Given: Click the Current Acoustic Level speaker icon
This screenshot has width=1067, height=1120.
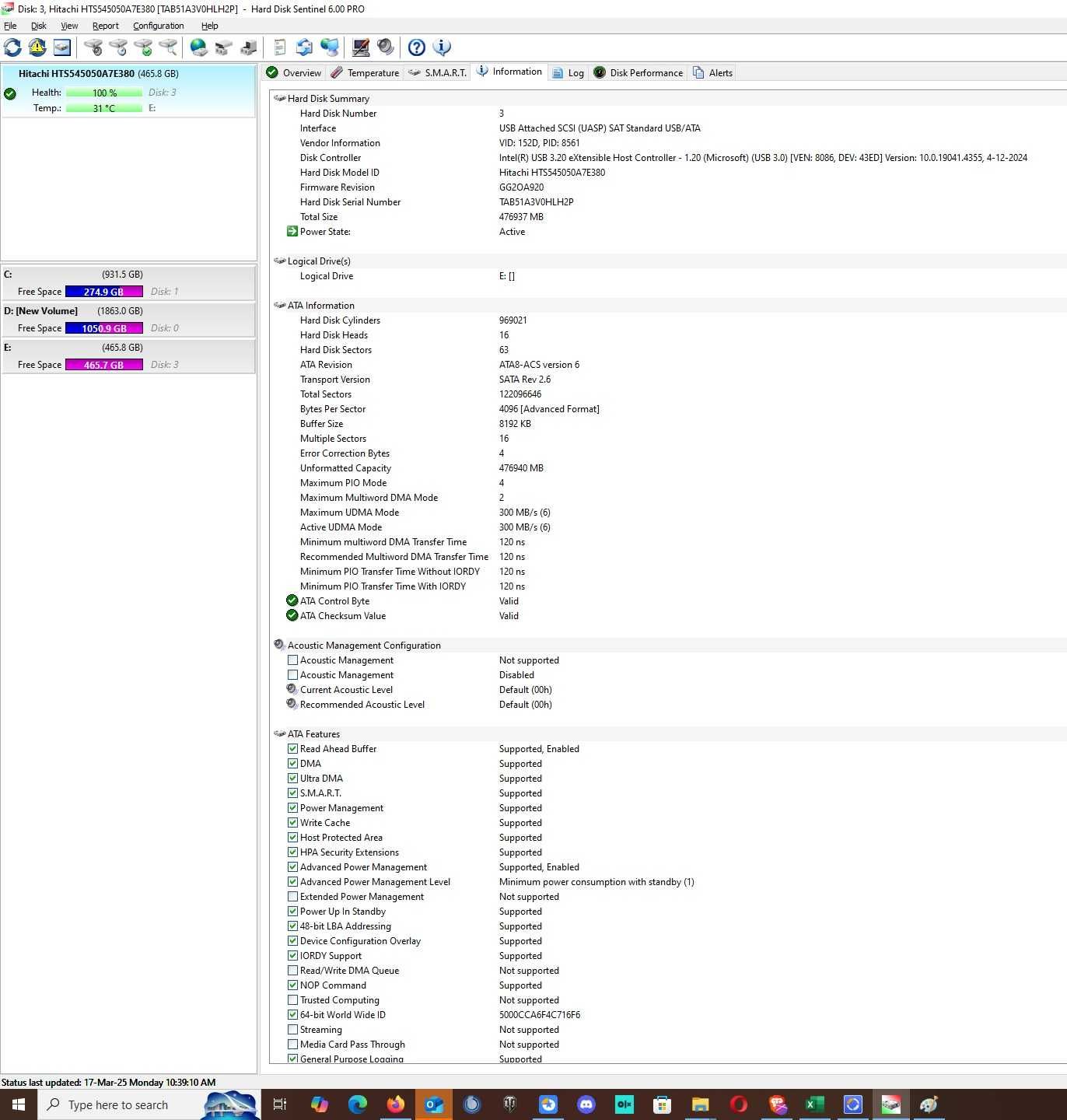Looking at the screenshot, I should (292, 689).
